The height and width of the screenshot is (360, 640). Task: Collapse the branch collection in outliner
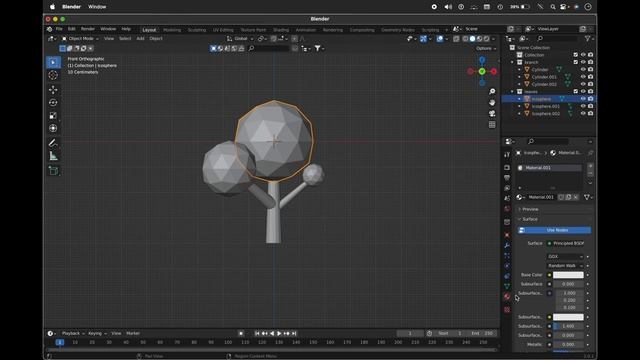512,62
